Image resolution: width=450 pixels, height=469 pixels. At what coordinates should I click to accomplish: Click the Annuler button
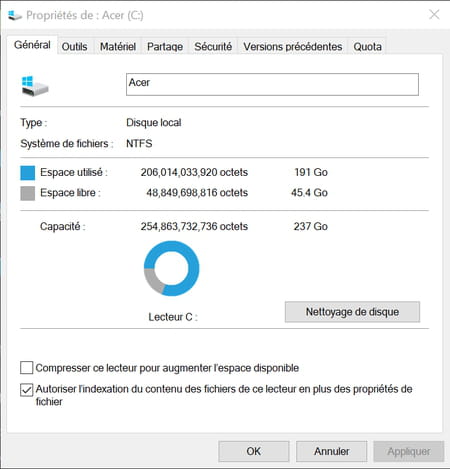(331, 451)
